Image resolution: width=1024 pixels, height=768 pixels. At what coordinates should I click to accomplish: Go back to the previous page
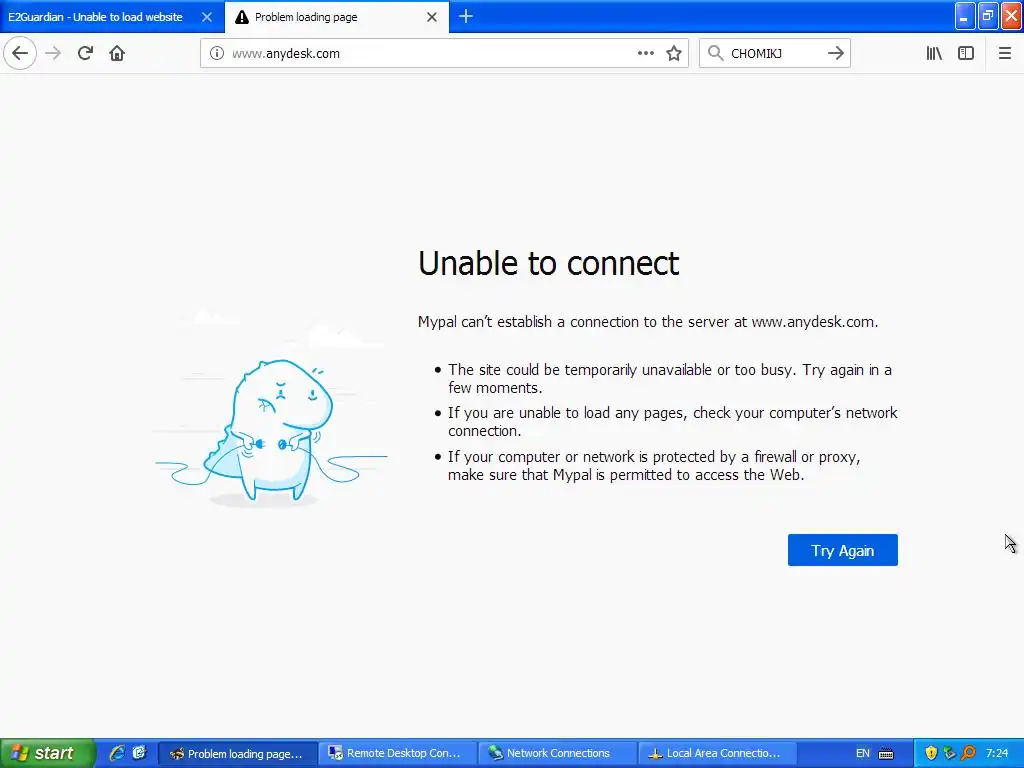click(x=20, y=53)
